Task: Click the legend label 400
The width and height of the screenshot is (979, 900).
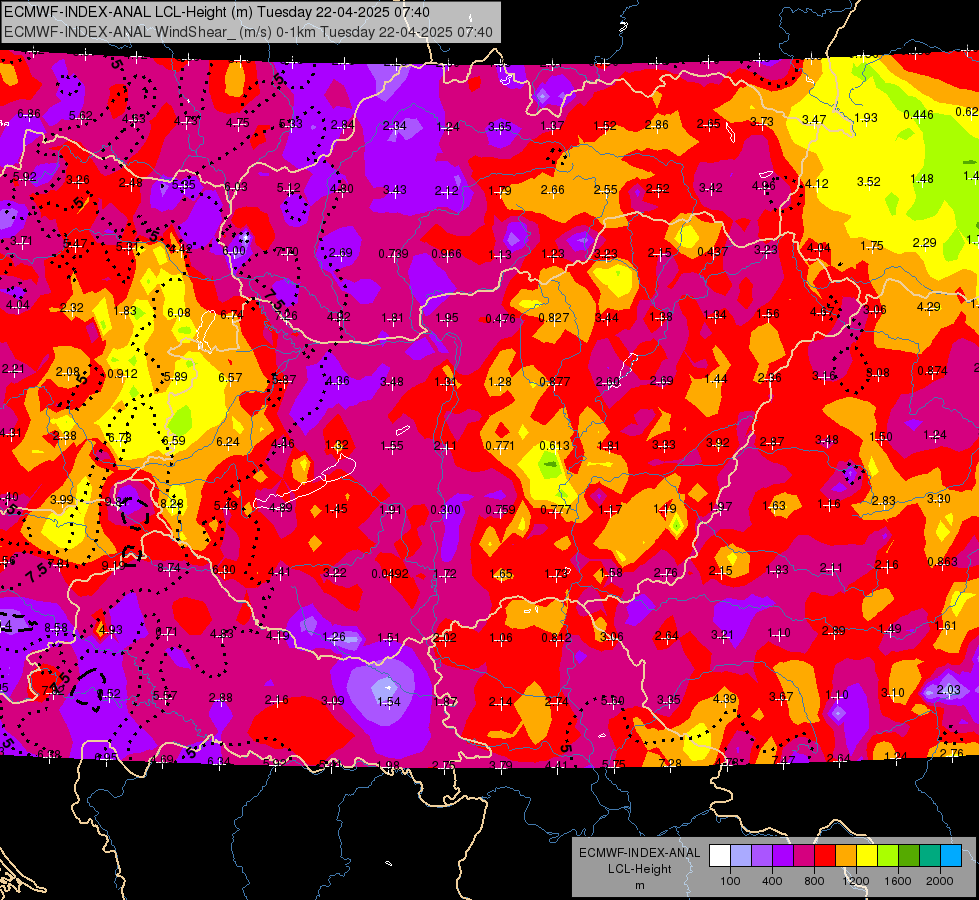Action: point(772,881)
